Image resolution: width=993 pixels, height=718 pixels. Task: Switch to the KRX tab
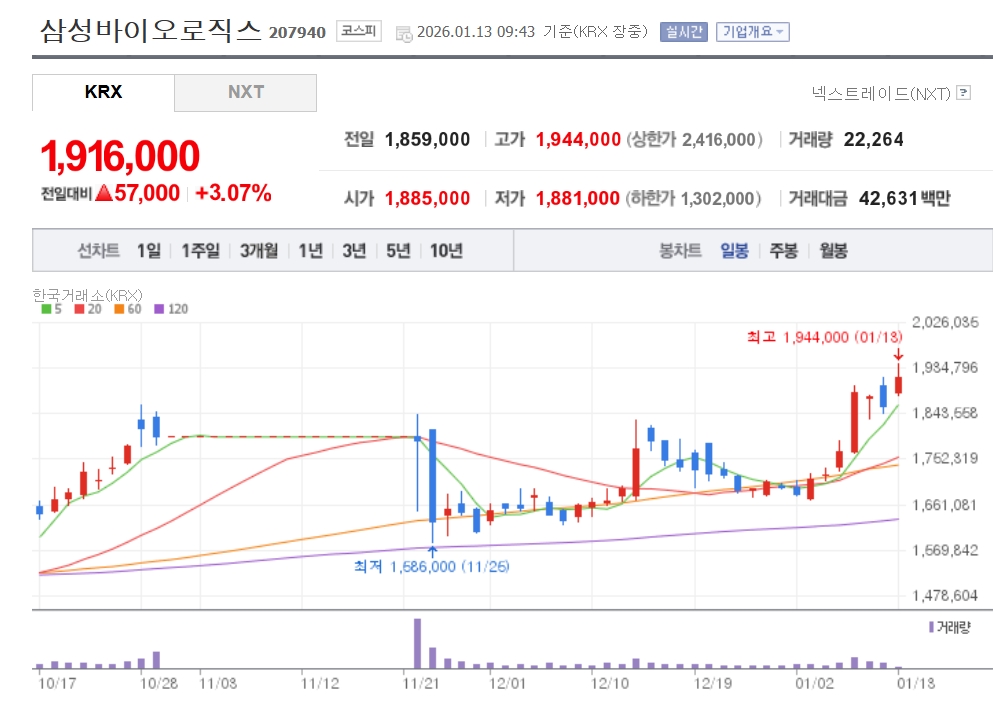point(103,92)
